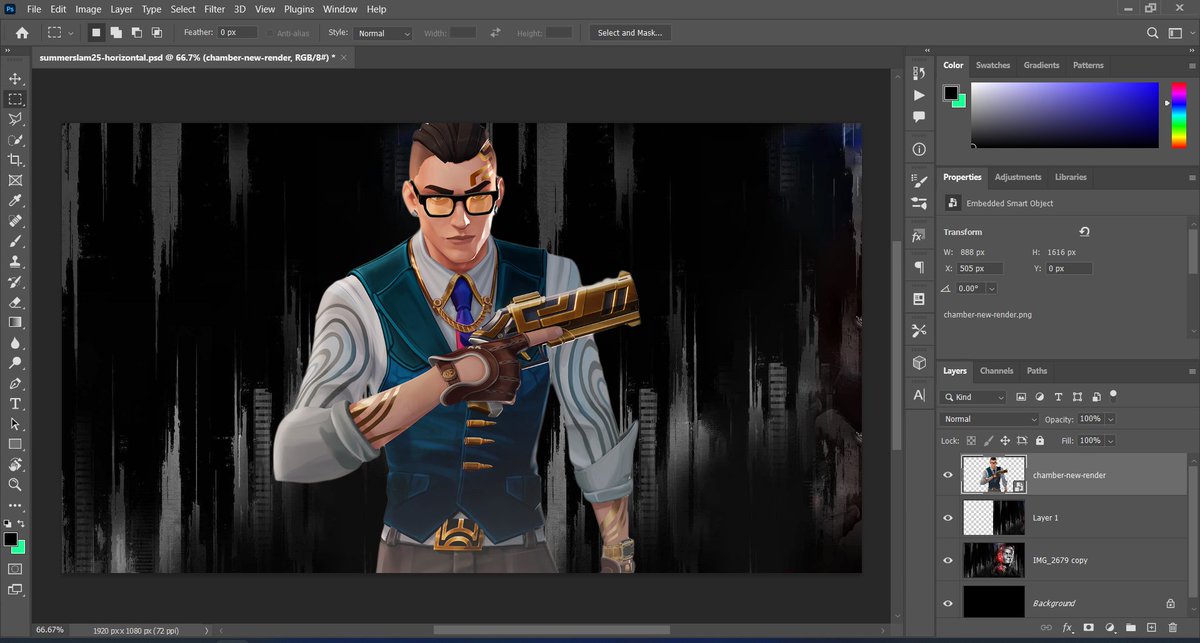
Task: Add a layer mask
Action: click(x=1088, y=628)
